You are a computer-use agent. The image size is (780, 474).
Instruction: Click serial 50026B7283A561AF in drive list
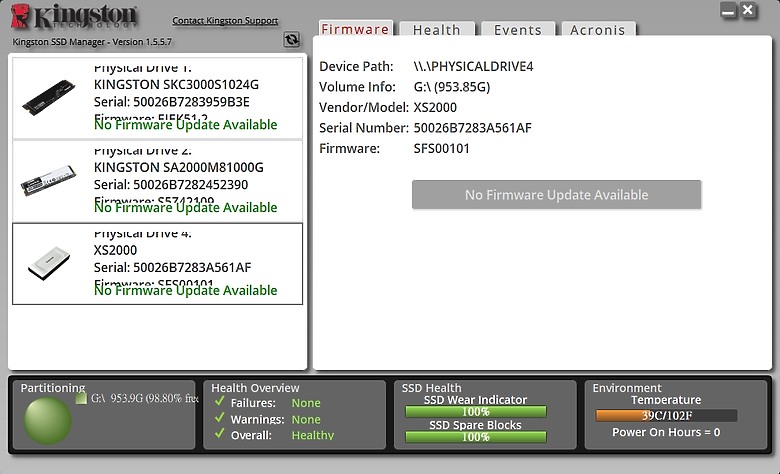(173, 268)
